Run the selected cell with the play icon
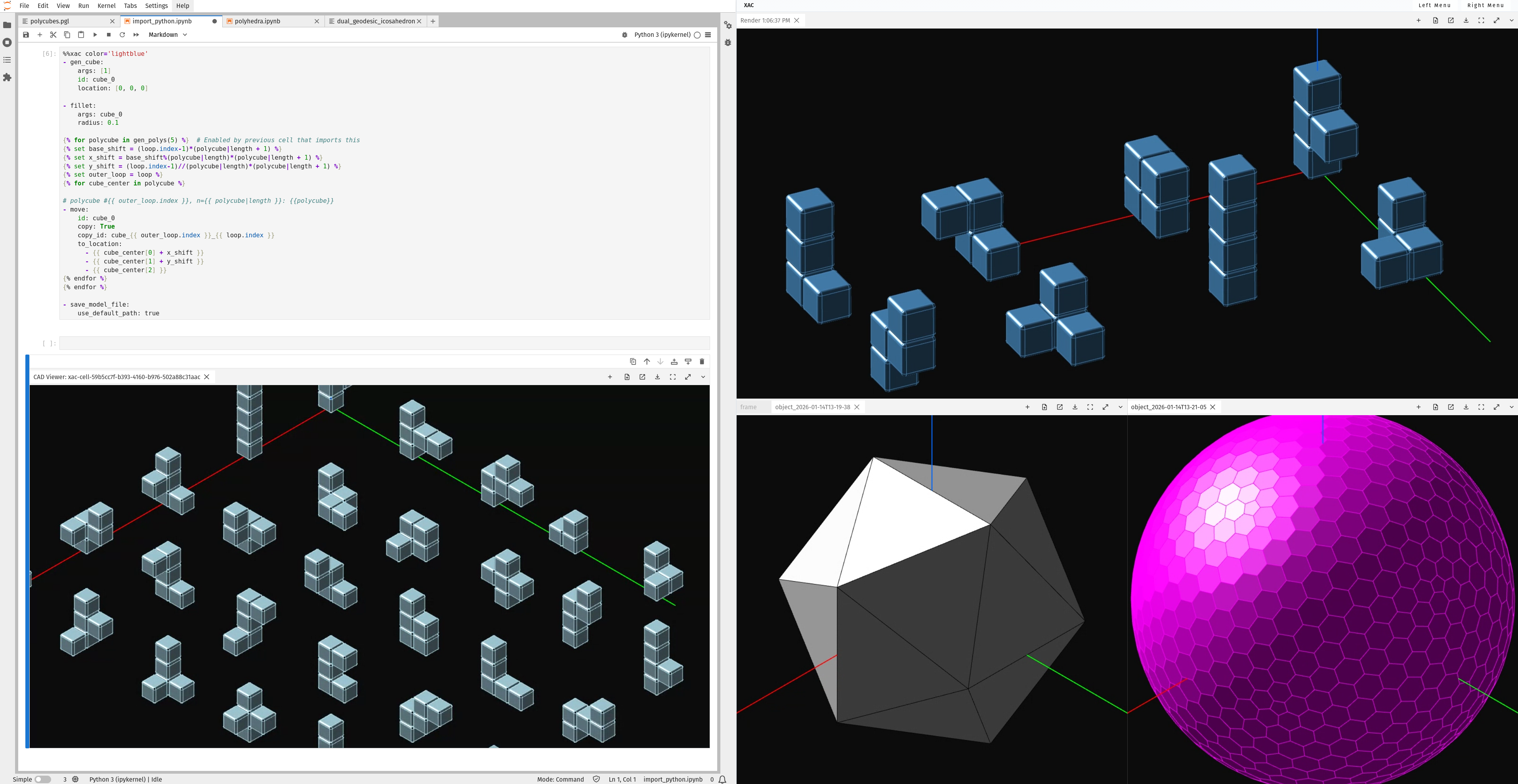 click(x=95, y=35)
